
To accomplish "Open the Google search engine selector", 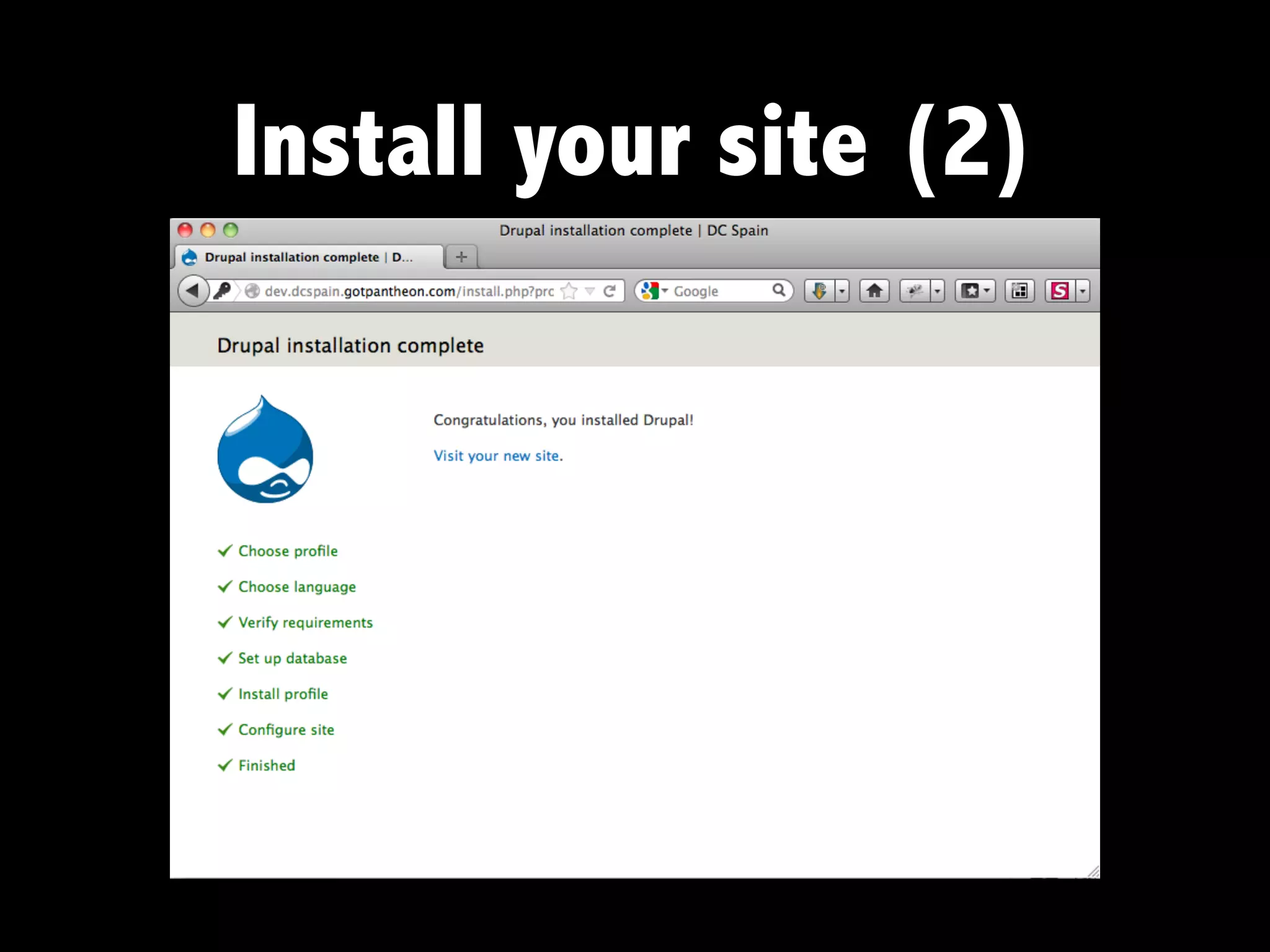I will tap(654, 291).
